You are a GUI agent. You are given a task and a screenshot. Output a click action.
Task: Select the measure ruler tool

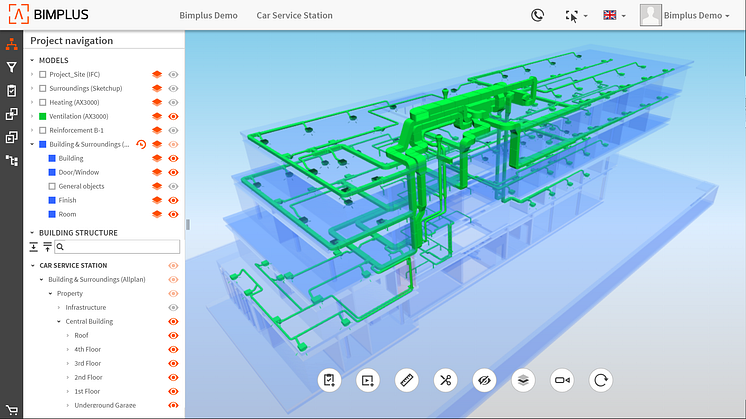pyautogui.click(x=407, y=380)
